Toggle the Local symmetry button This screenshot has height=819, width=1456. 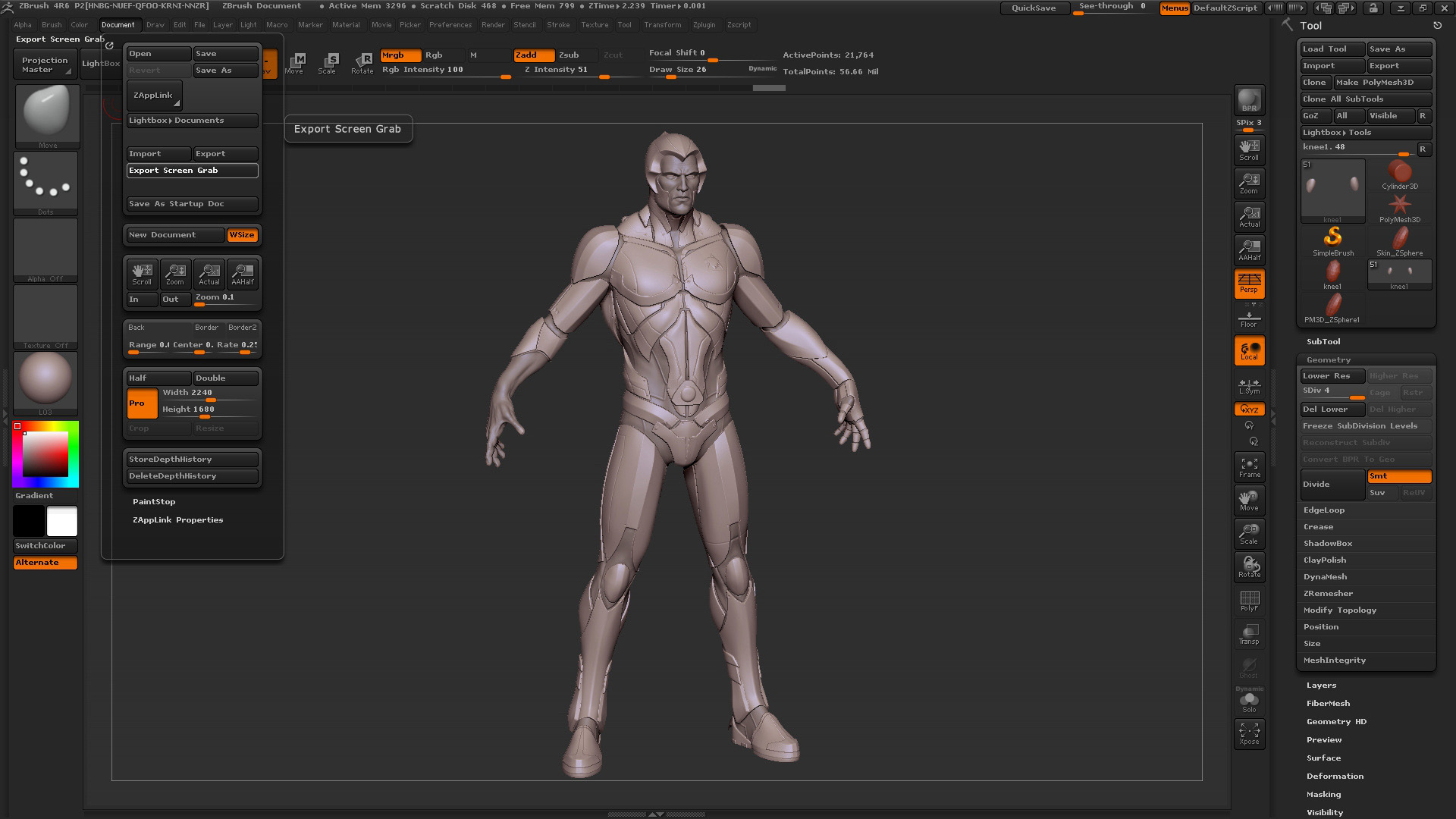(1249, 350)
